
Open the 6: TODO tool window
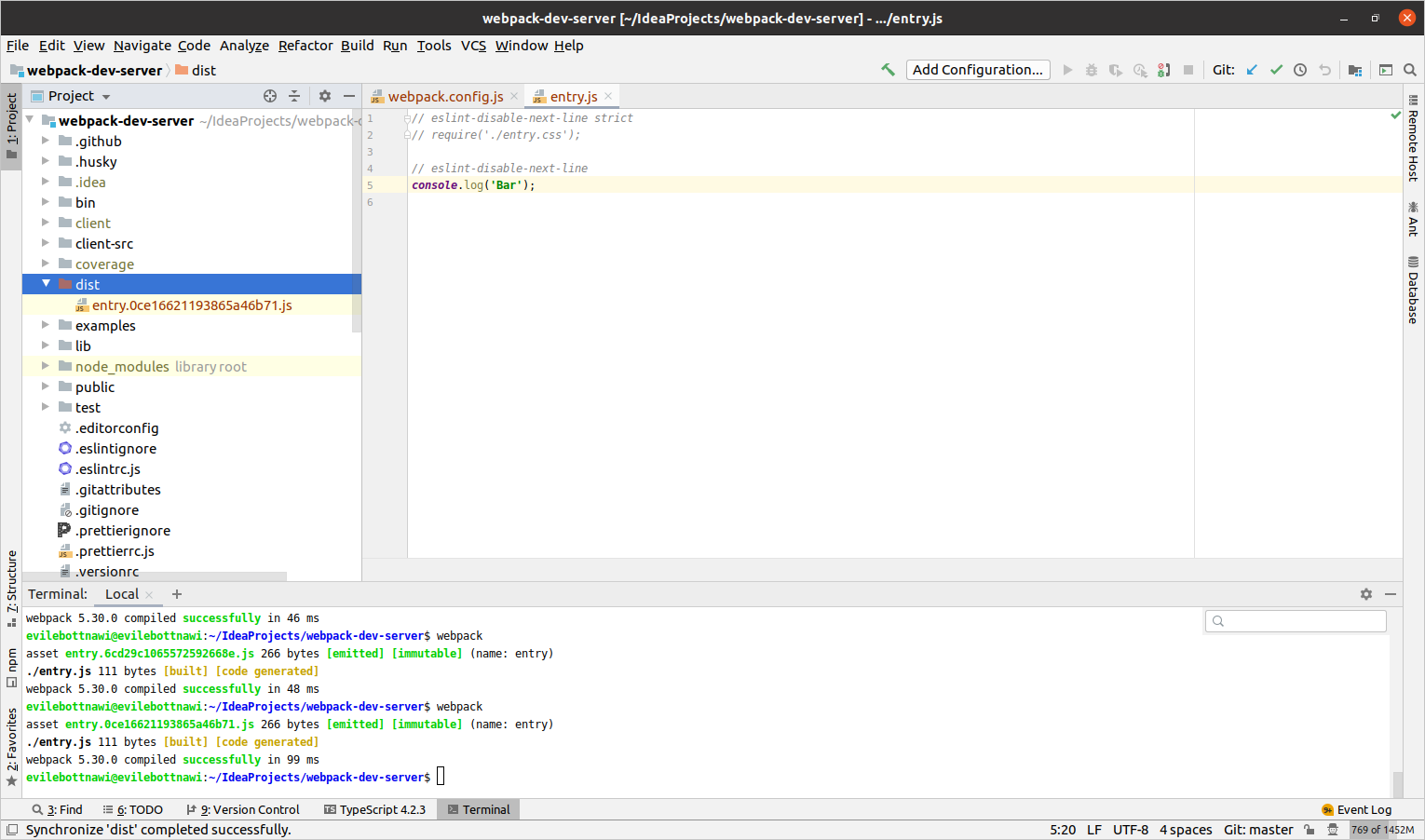tap(132, 810)
